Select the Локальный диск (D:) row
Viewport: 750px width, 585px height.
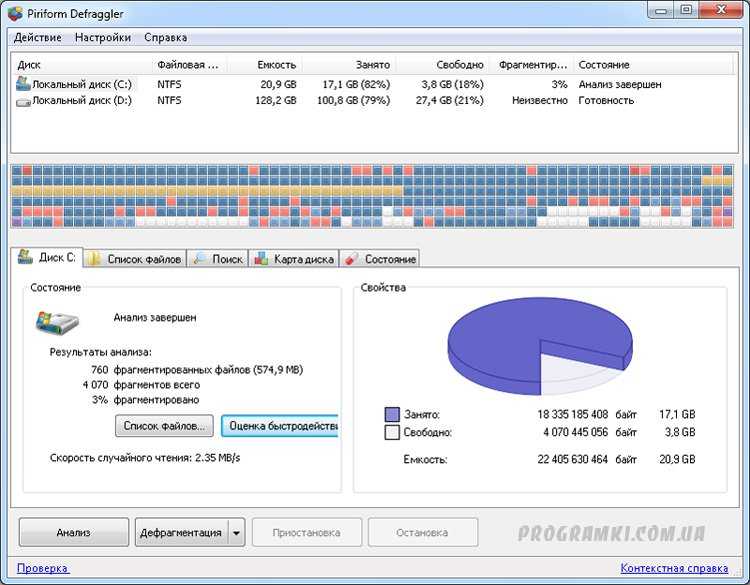click(373, 100)
